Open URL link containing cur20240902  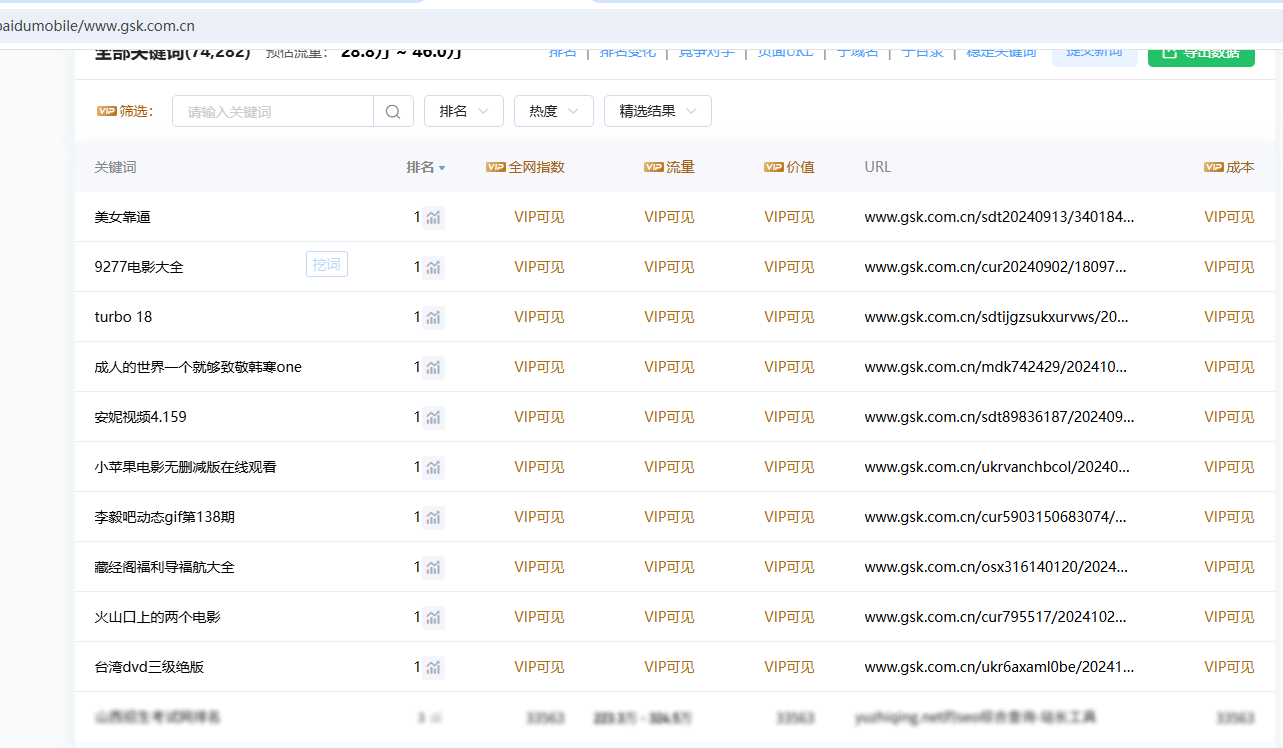996,267
